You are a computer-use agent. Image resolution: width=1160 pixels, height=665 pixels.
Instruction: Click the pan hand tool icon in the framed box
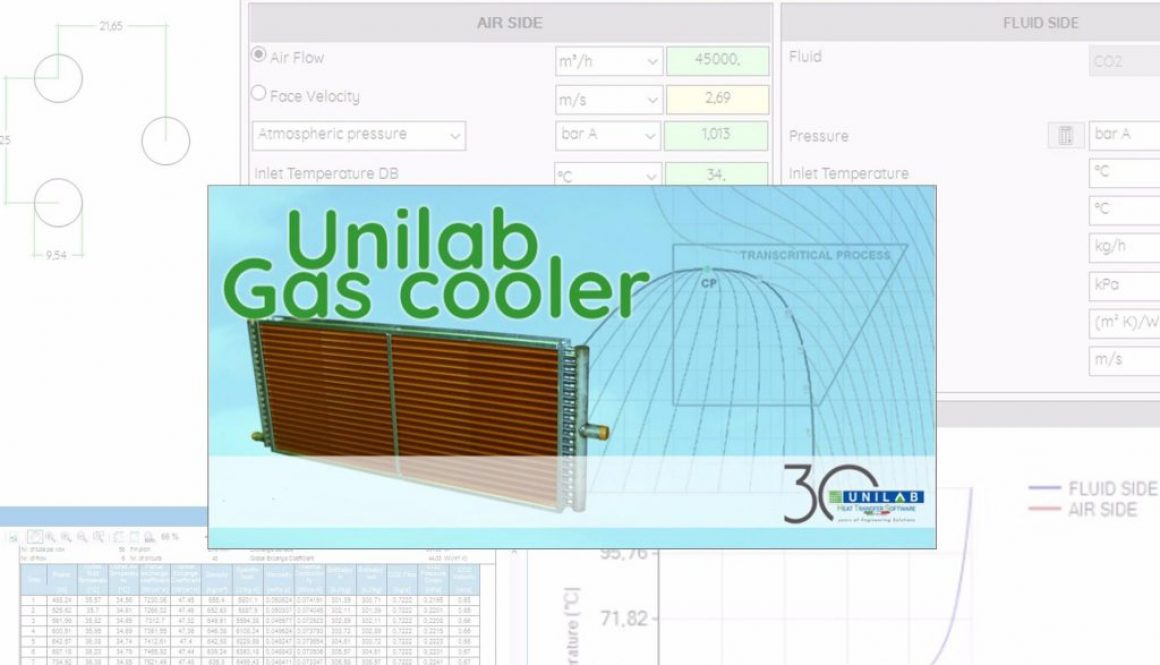coord(36,536)
